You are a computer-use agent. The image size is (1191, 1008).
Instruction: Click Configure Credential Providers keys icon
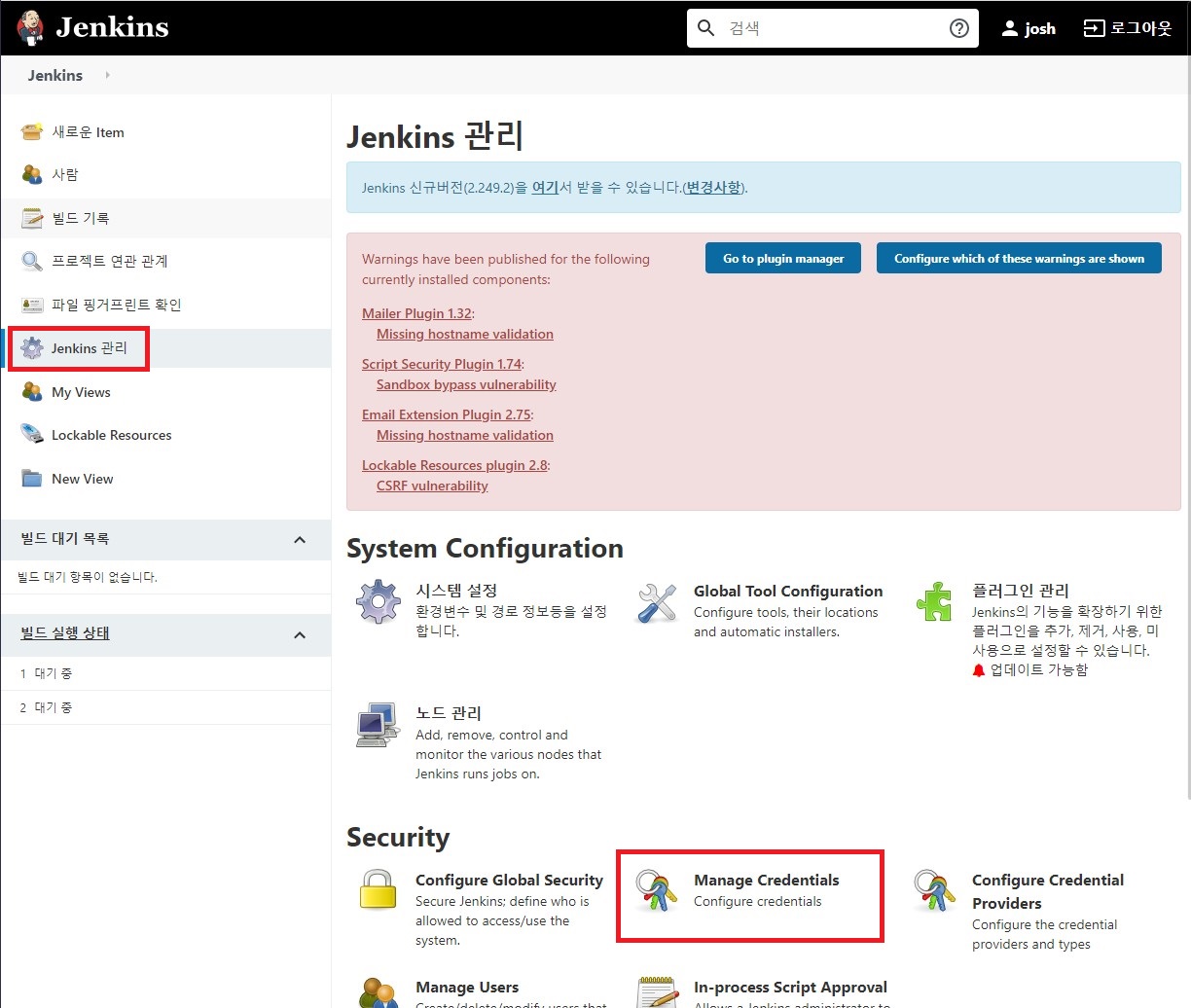click(935, 890)
